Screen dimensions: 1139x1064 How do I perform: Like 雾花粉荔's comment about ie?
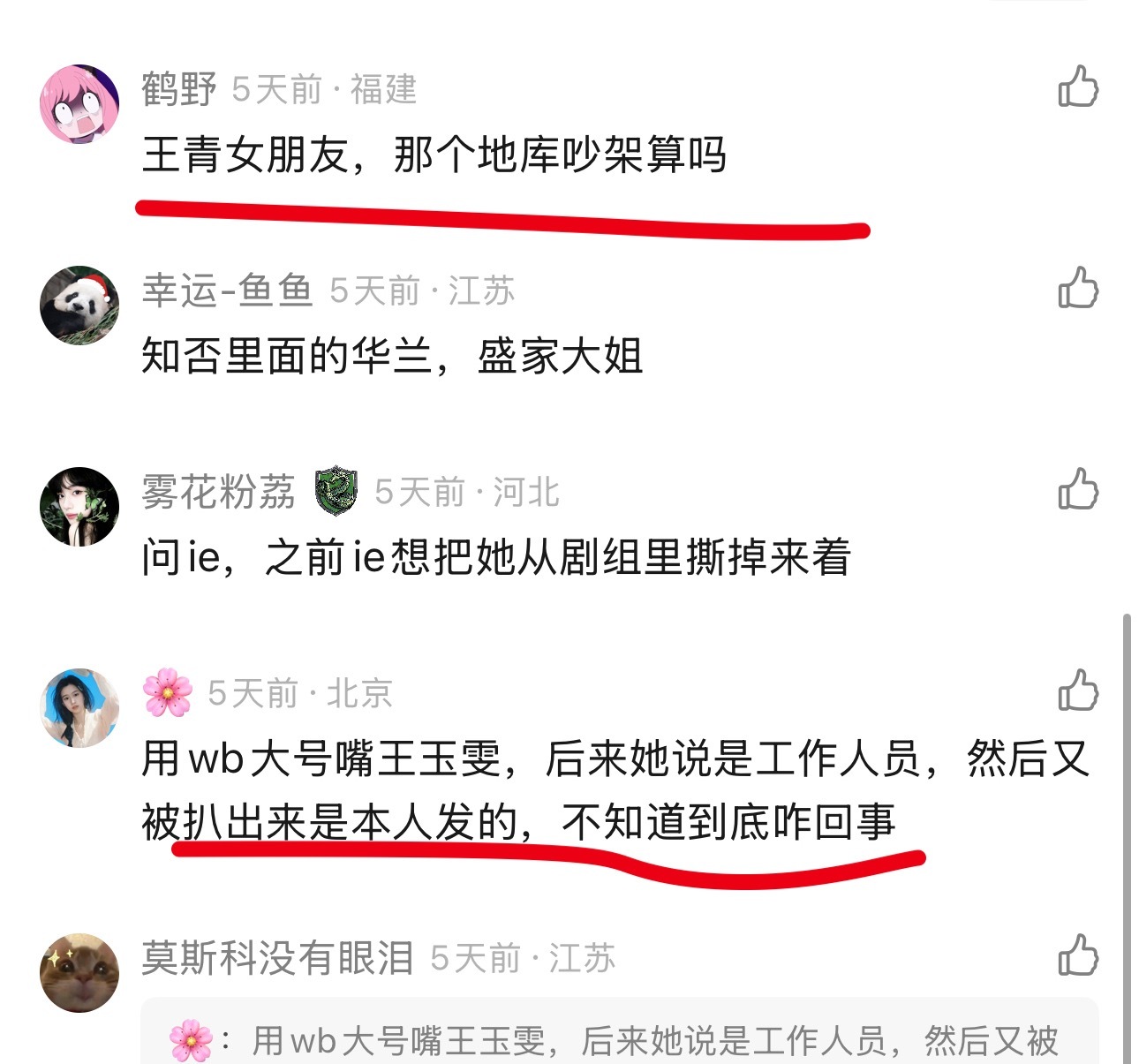click(1078, 488)
